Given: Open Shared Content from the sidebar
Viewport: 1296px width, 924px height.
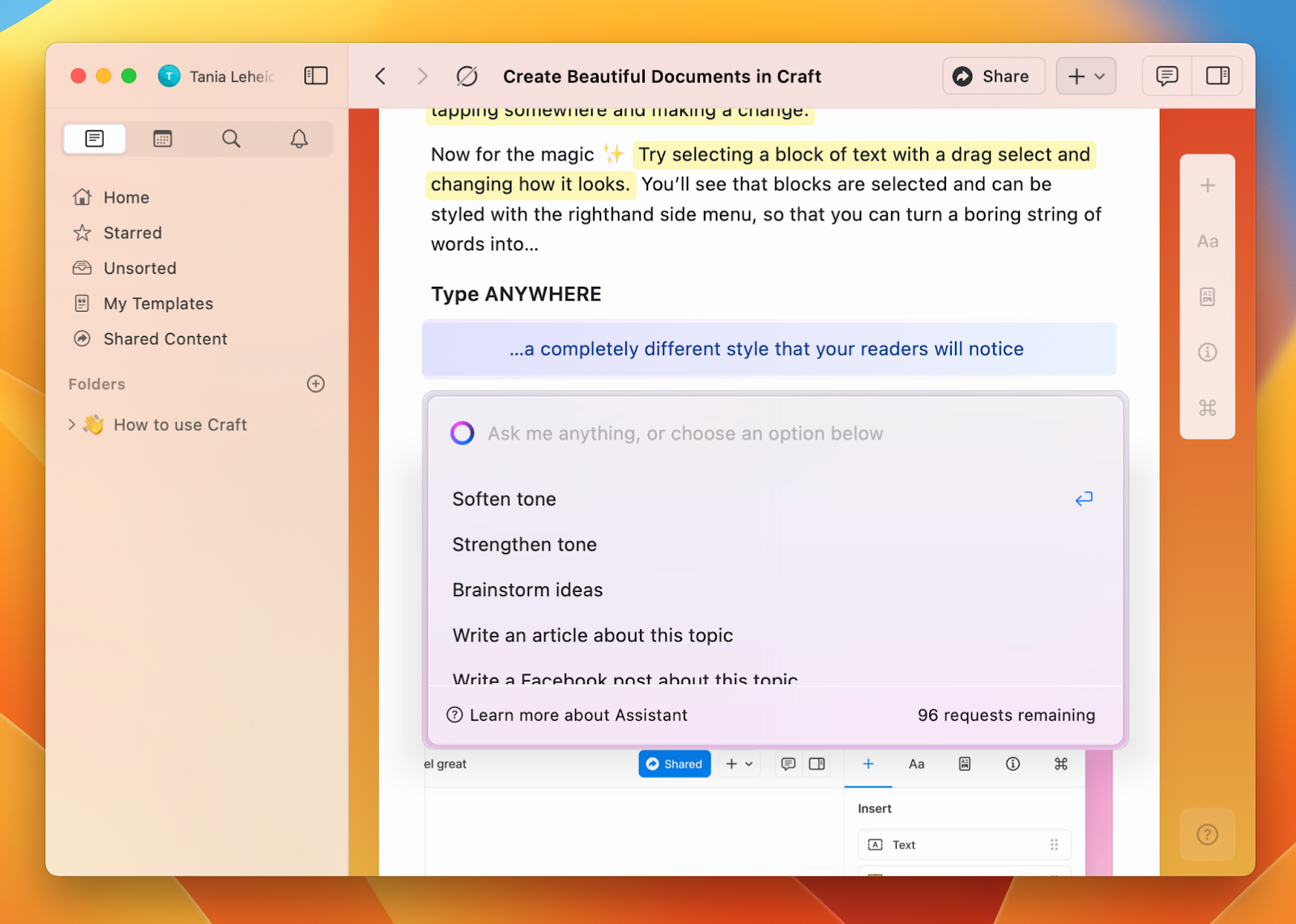Looking at the screenshot, I should tap(165, 339).
